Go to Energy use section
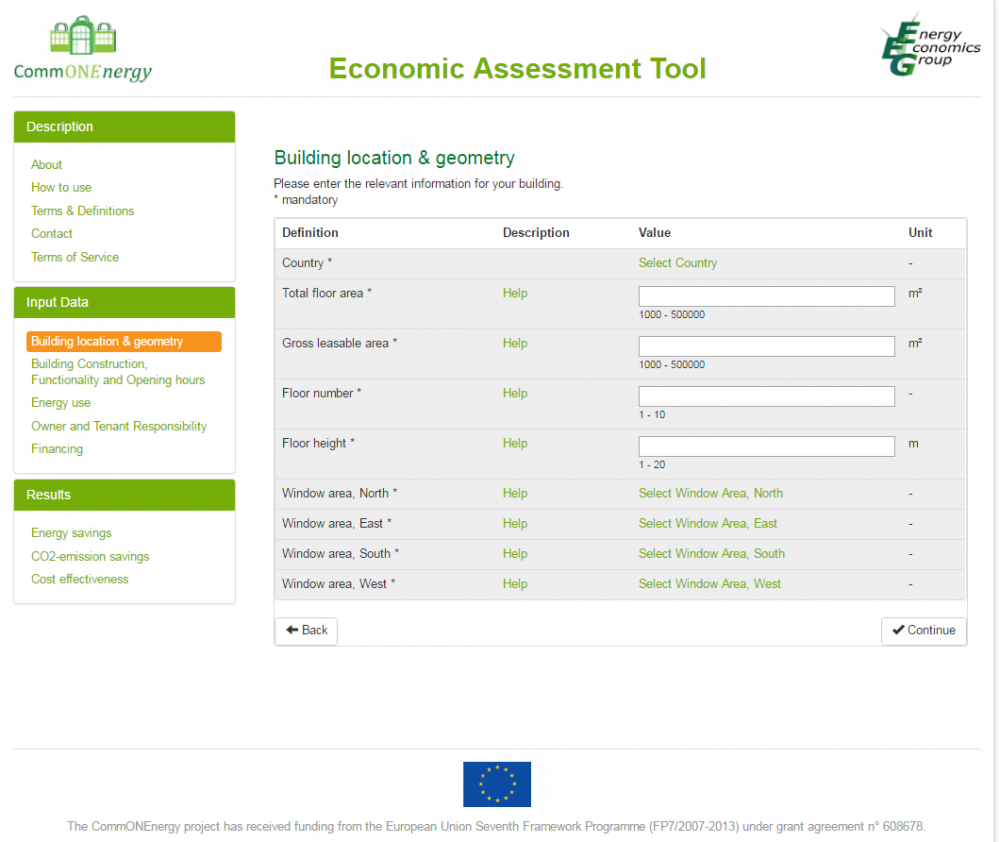The image size is (1000, 842). [x=61, y=403]
